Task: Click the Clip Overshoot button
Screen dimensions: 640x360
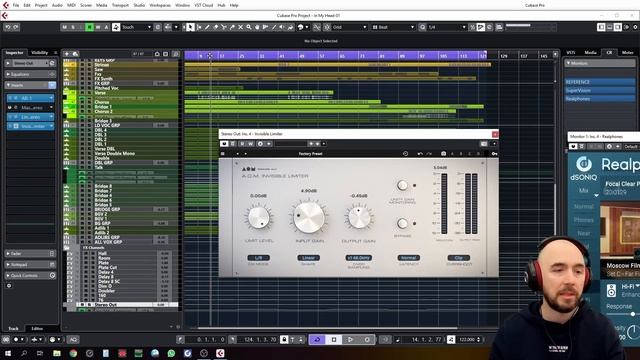Action: click(x=459, y=258)
